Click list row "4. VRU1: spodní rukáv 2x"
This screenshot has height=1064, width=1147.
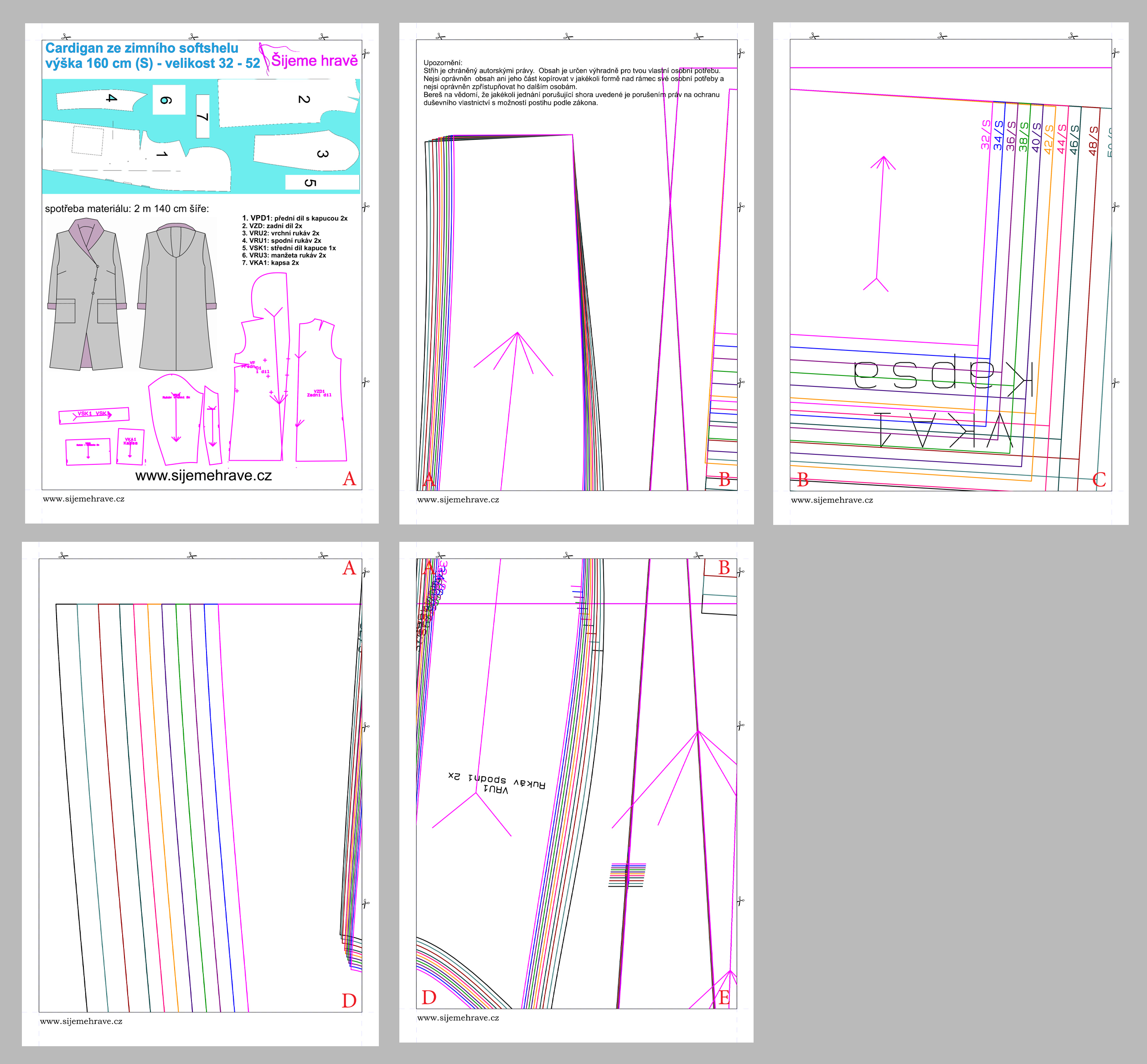pos(282,241)
